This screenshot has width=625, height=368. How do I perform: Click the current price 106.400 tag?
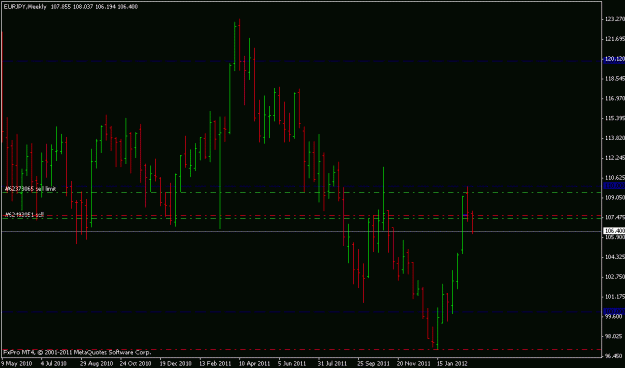click(x=614, y=231)
